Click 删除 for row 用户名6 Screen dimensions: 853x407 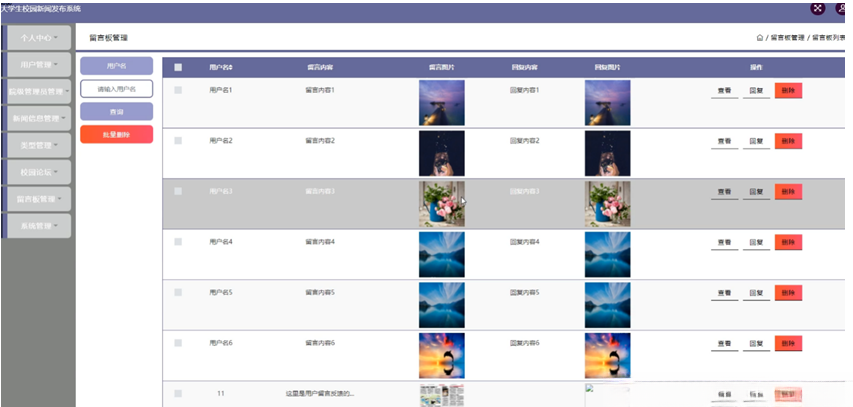tap(788, 344)
